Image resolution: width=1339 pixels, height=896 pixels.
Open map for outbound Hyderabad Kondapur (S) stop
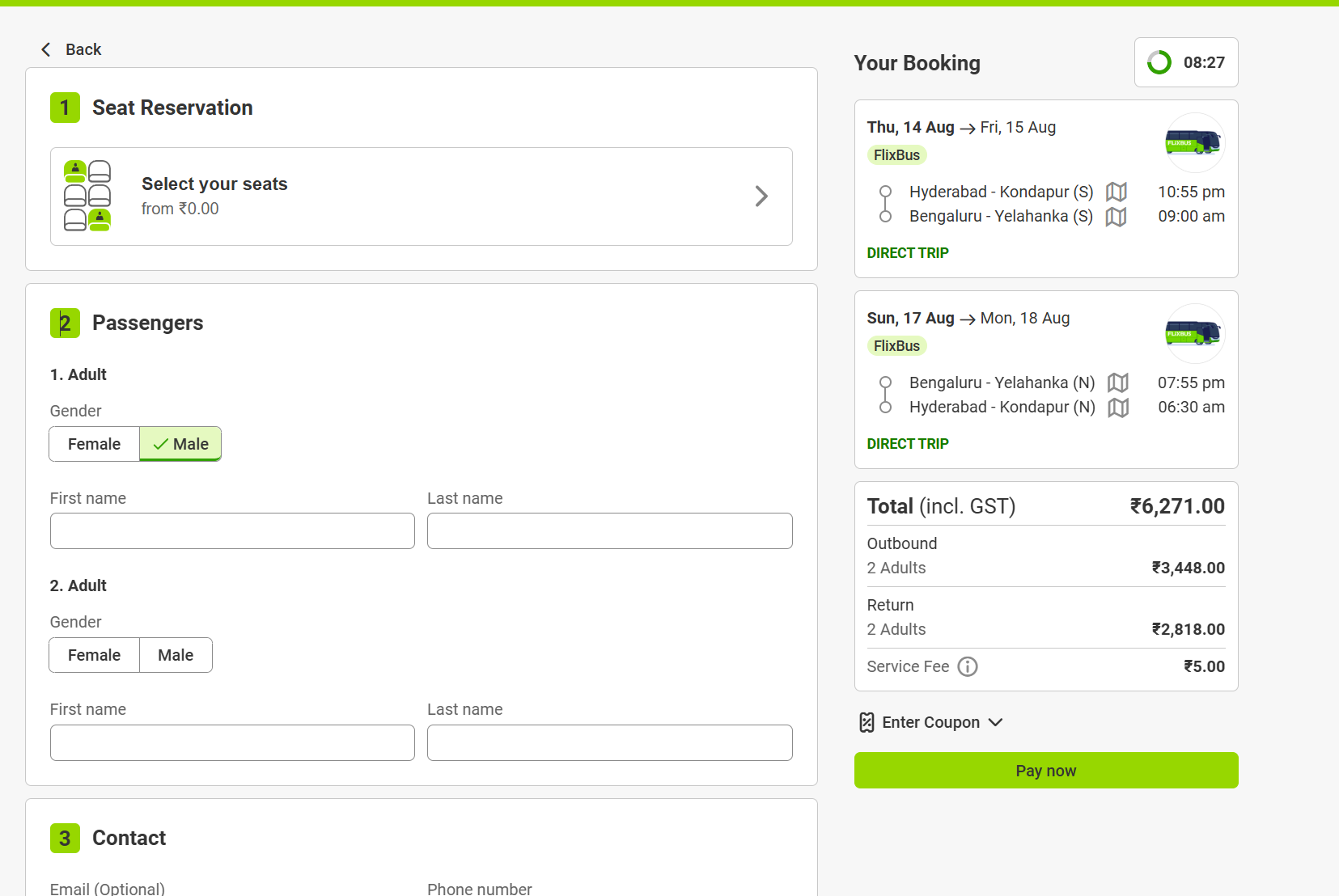[x=1117, y=192]
